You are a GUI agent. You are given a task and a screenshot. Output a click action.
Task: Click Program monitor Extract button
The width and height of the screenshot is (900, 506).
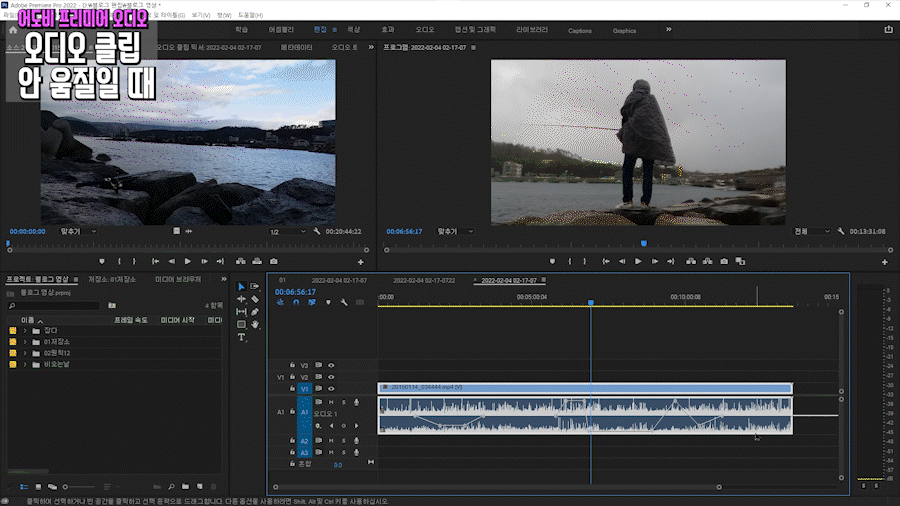pyautogui.click(x=708, y=261)
